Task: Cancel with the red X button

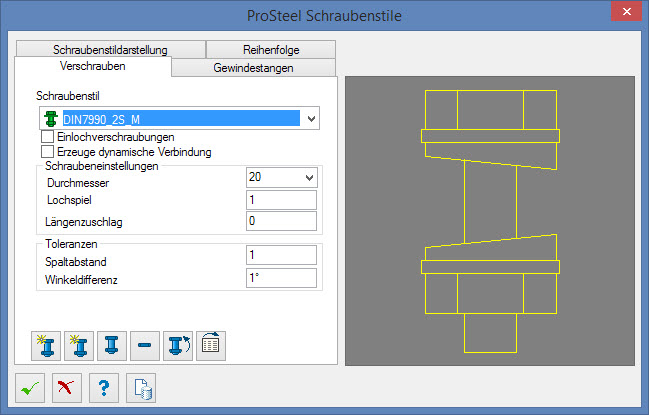Action: 67,388
